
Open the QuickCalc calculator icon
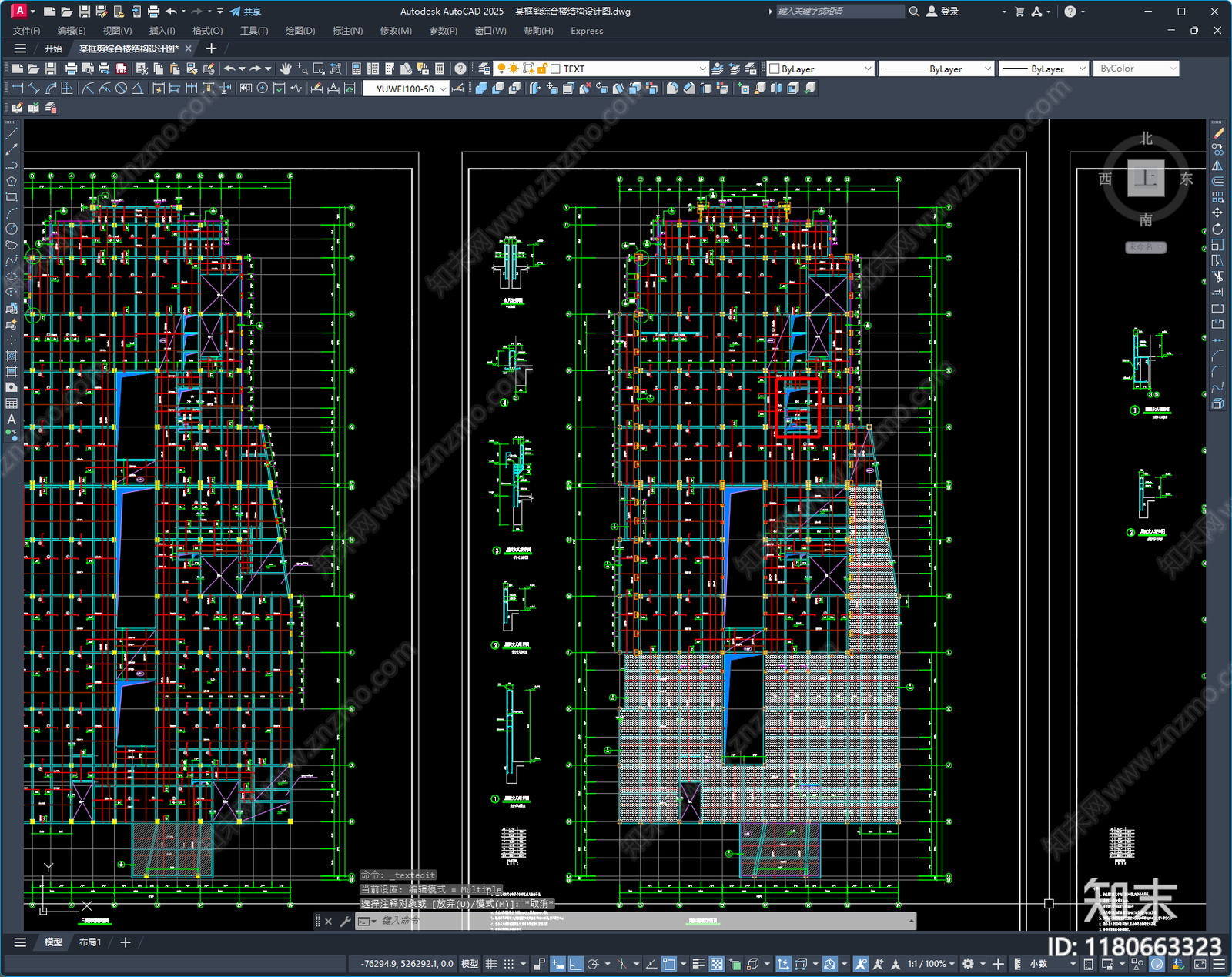[x=440, y=69]
